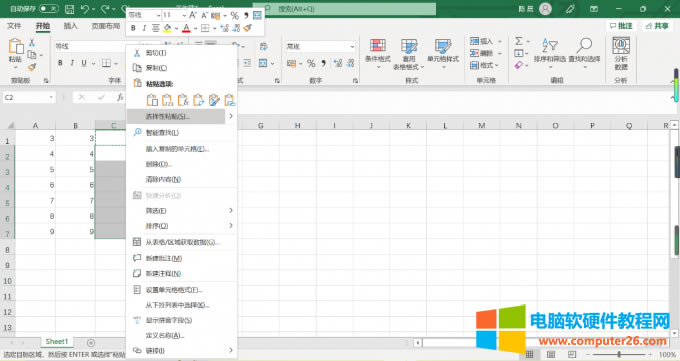Click the Sort and Filter icon

549,45
